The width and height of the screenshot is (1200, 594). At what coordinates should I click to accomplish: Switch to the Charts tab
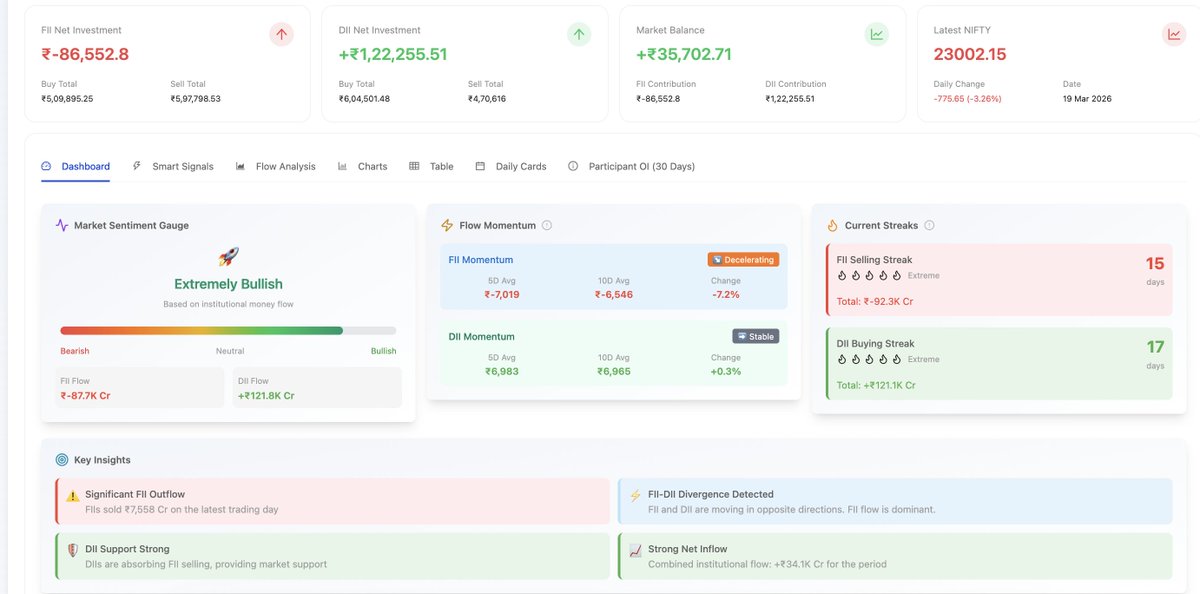point(363,166)
